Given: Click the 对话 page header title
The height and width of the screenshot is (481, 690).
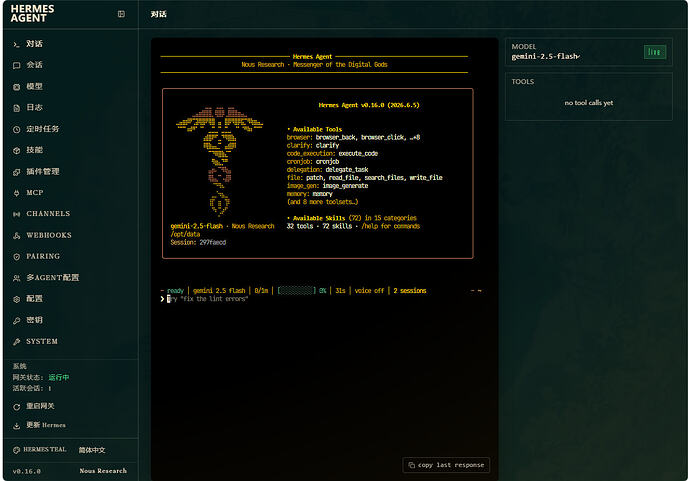Looking at the screenshot, I should tap(158, 14).
